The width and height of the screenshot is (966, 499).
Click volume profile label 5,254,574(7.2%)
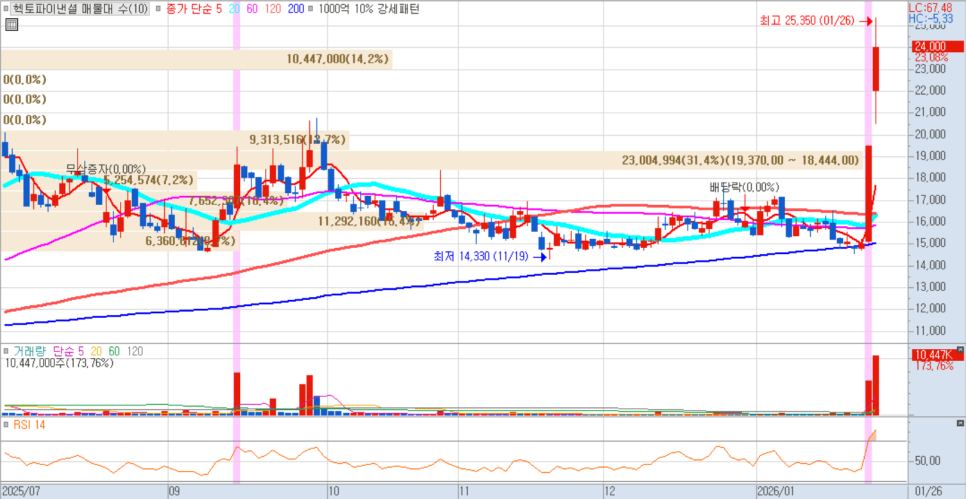pyautogui.click(x=148, y=181)
